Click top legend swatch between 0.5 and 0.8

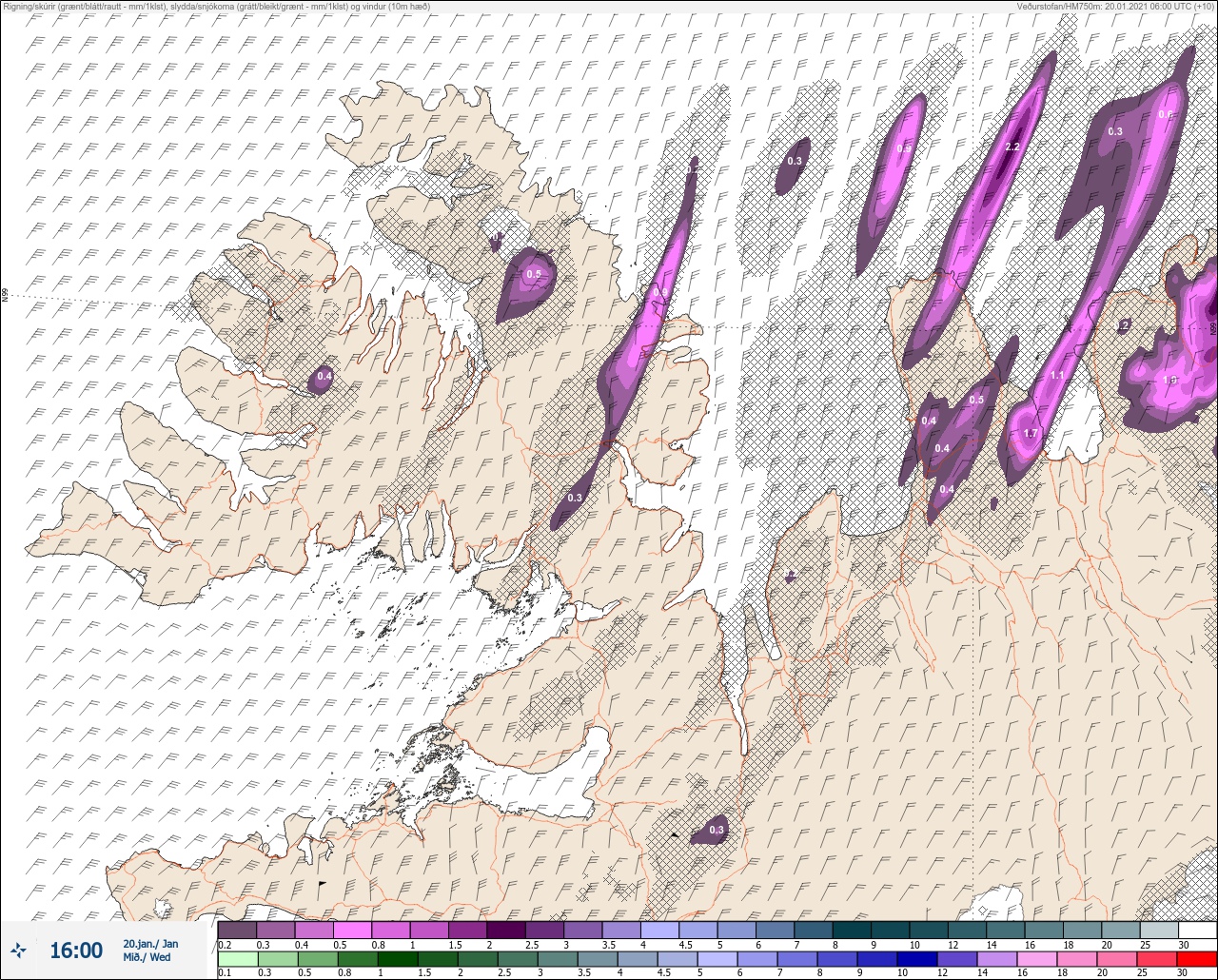352,930
